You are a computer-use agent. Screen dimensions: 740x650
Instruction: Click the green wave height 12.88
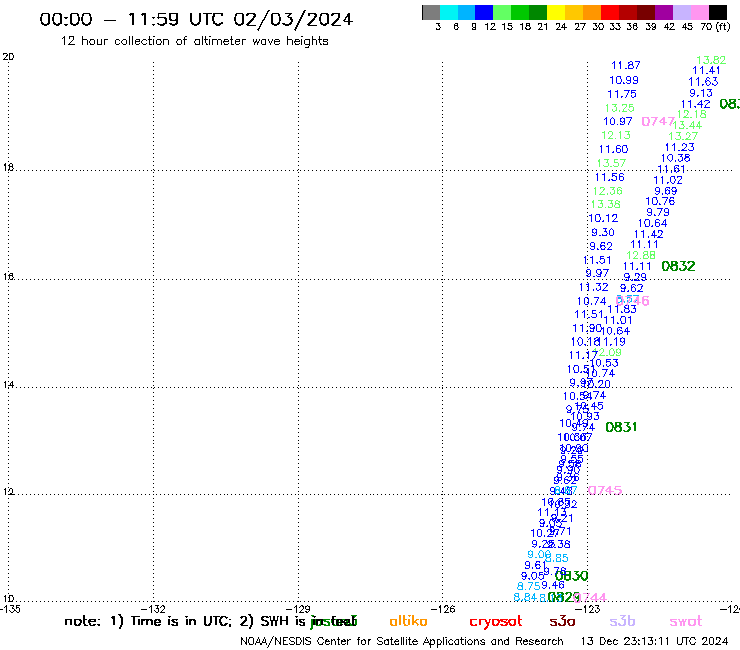coord(641,255)
